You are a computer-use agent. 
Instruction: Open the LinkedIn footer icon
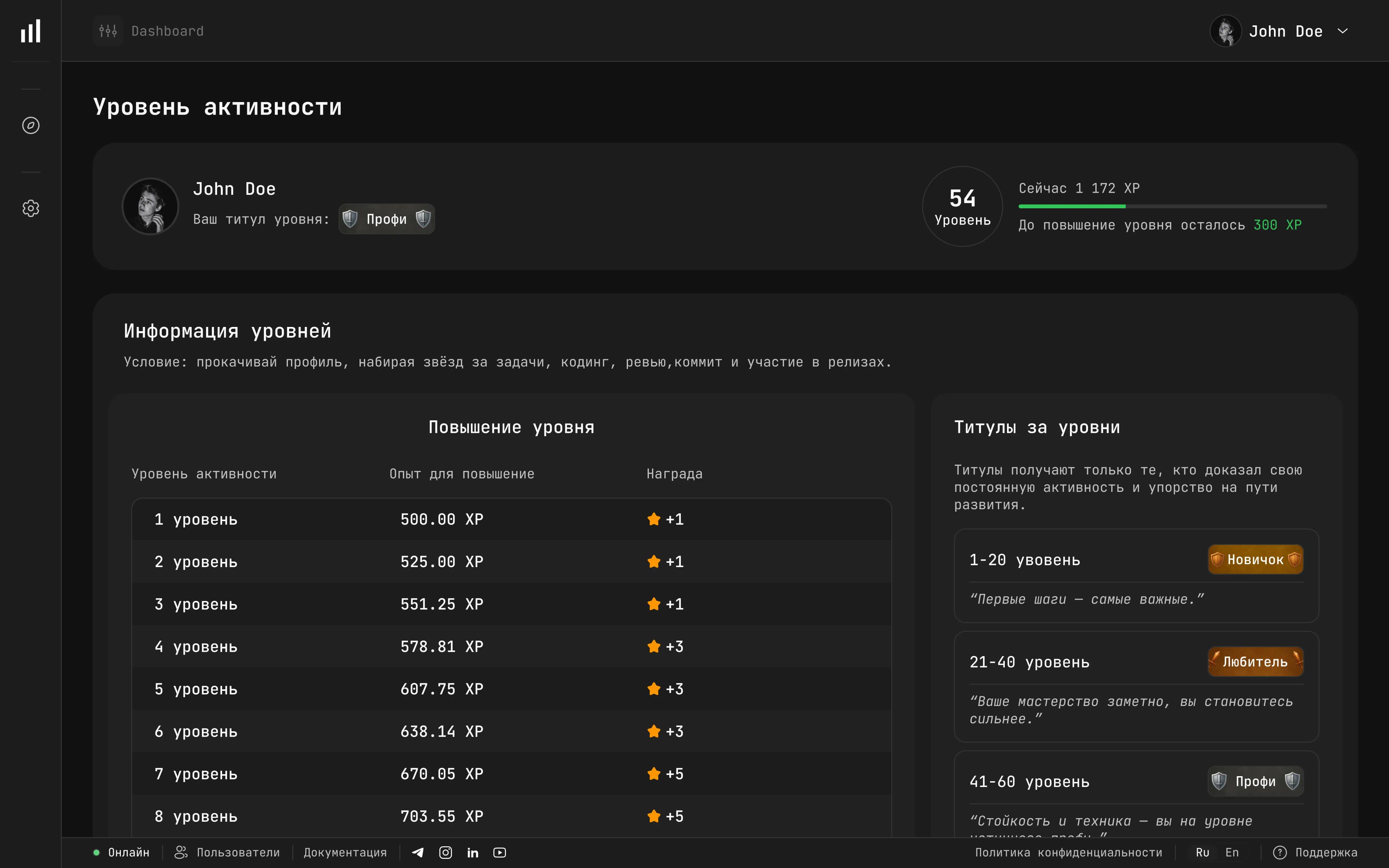tap(472, 852)
